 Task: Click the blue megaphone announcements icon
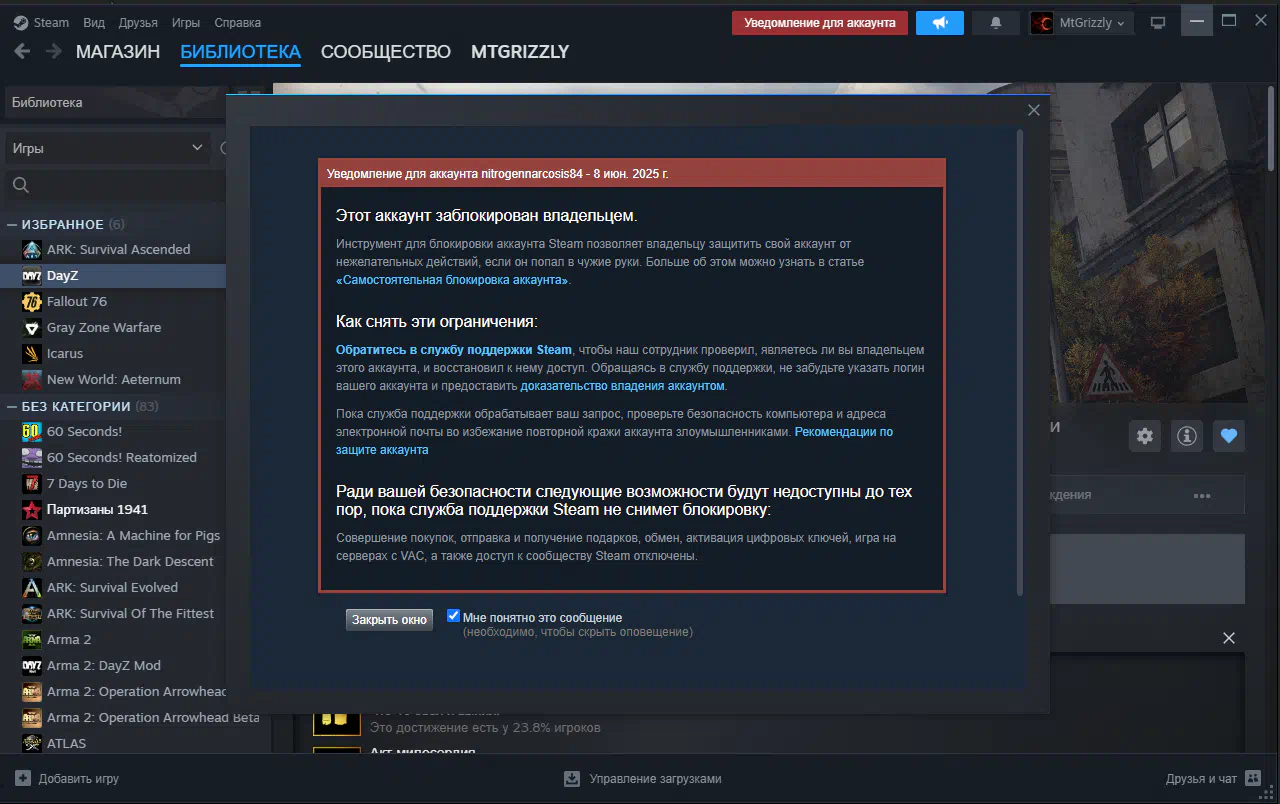click(940, 22)
